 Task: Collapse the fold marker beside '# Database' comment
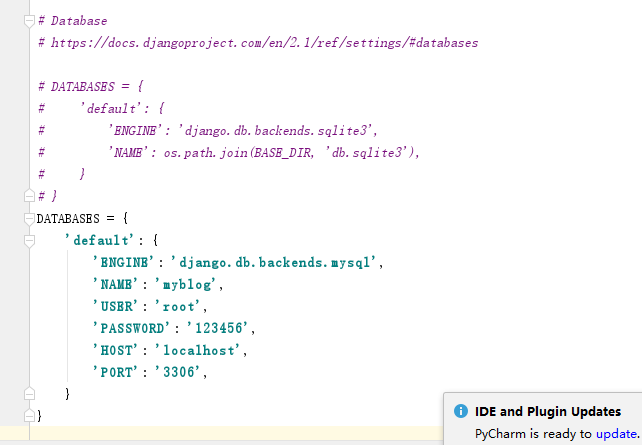pyautogui.click(x=28, y=21)
